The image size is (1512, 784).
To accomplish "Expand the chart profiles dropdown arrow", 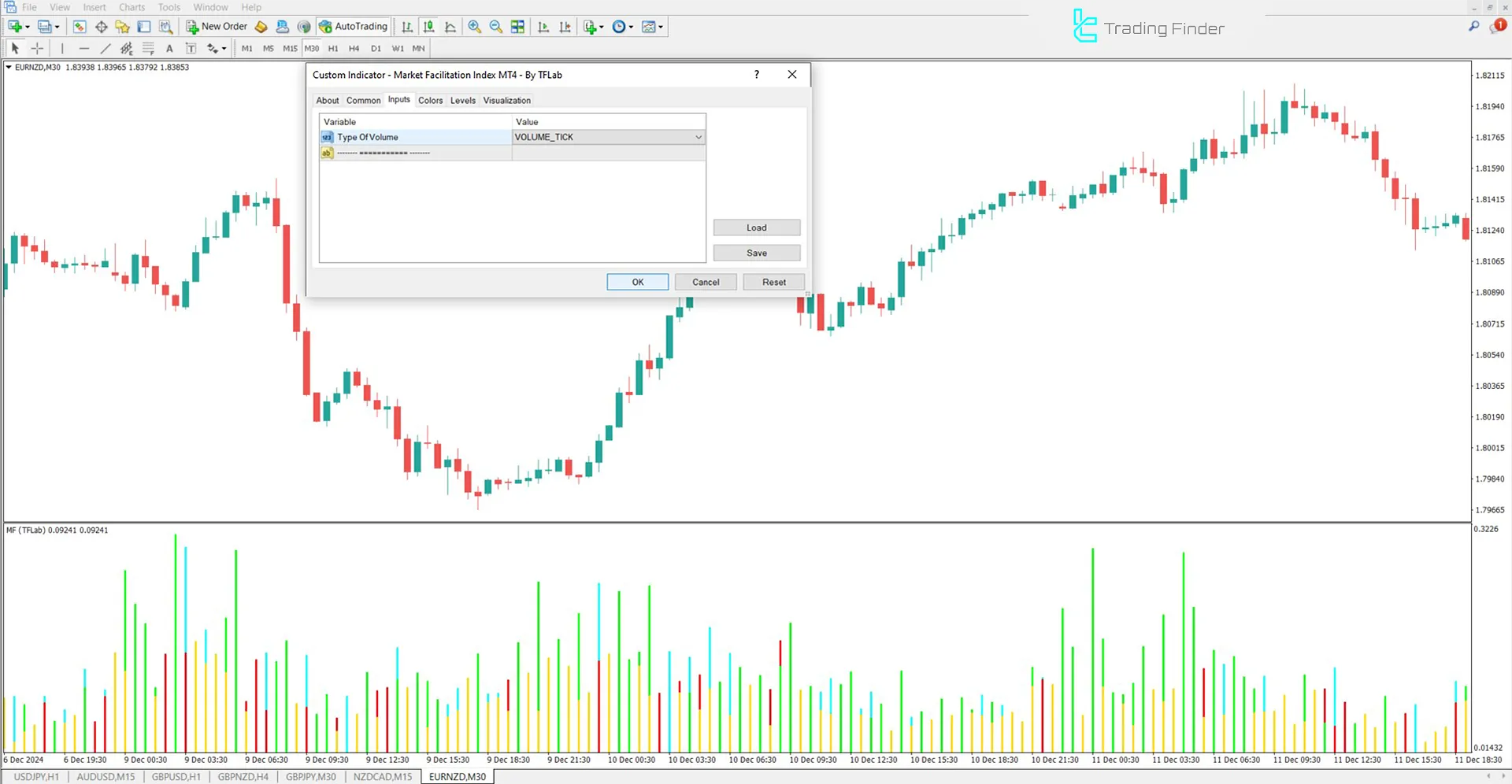I will (57, 26).
